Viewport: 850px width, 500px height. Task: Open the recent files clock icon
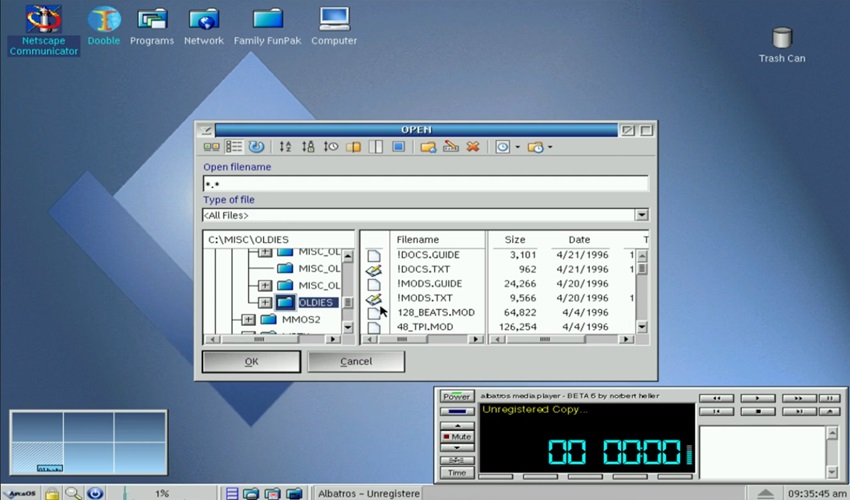(x=503, y=147)
